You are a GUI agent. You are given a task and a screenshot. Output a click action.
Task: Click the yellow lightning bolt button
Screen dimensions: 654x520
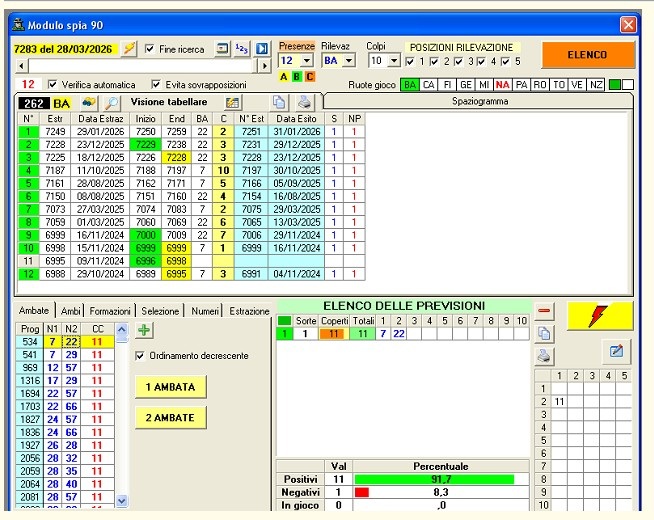click(599, 316)
